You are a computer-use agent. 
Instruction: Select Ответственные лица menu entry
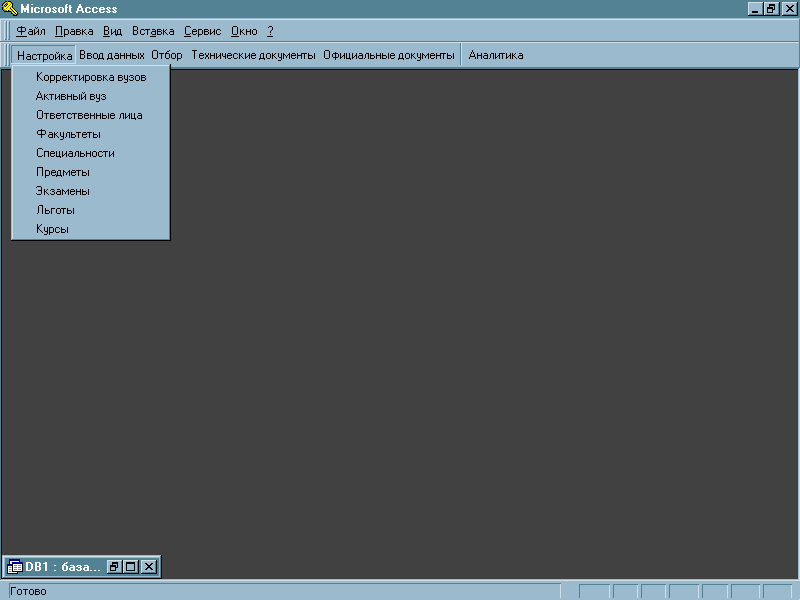coord(91,115)
